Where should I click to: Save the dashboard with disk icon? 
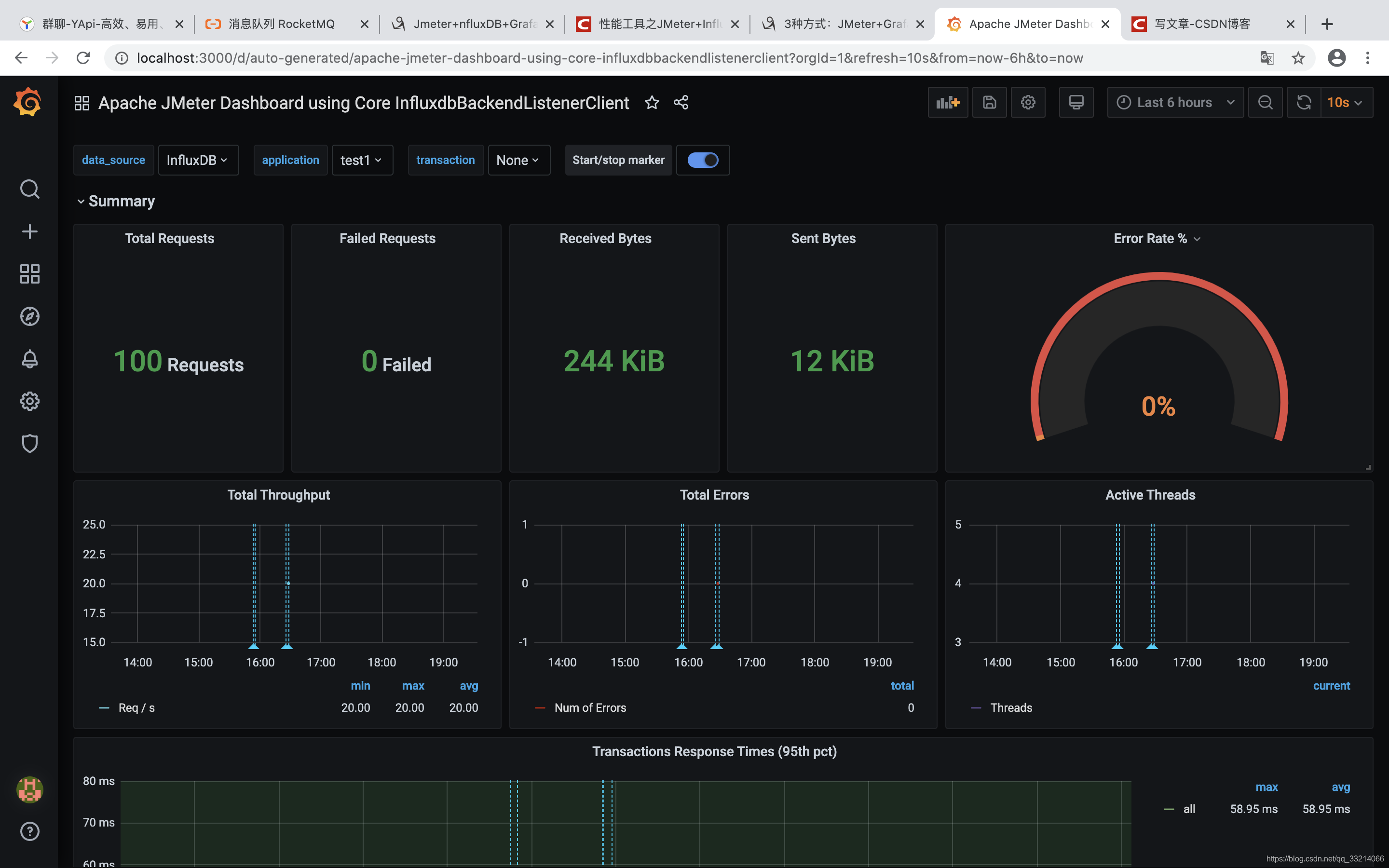click(x=990, y=102)
